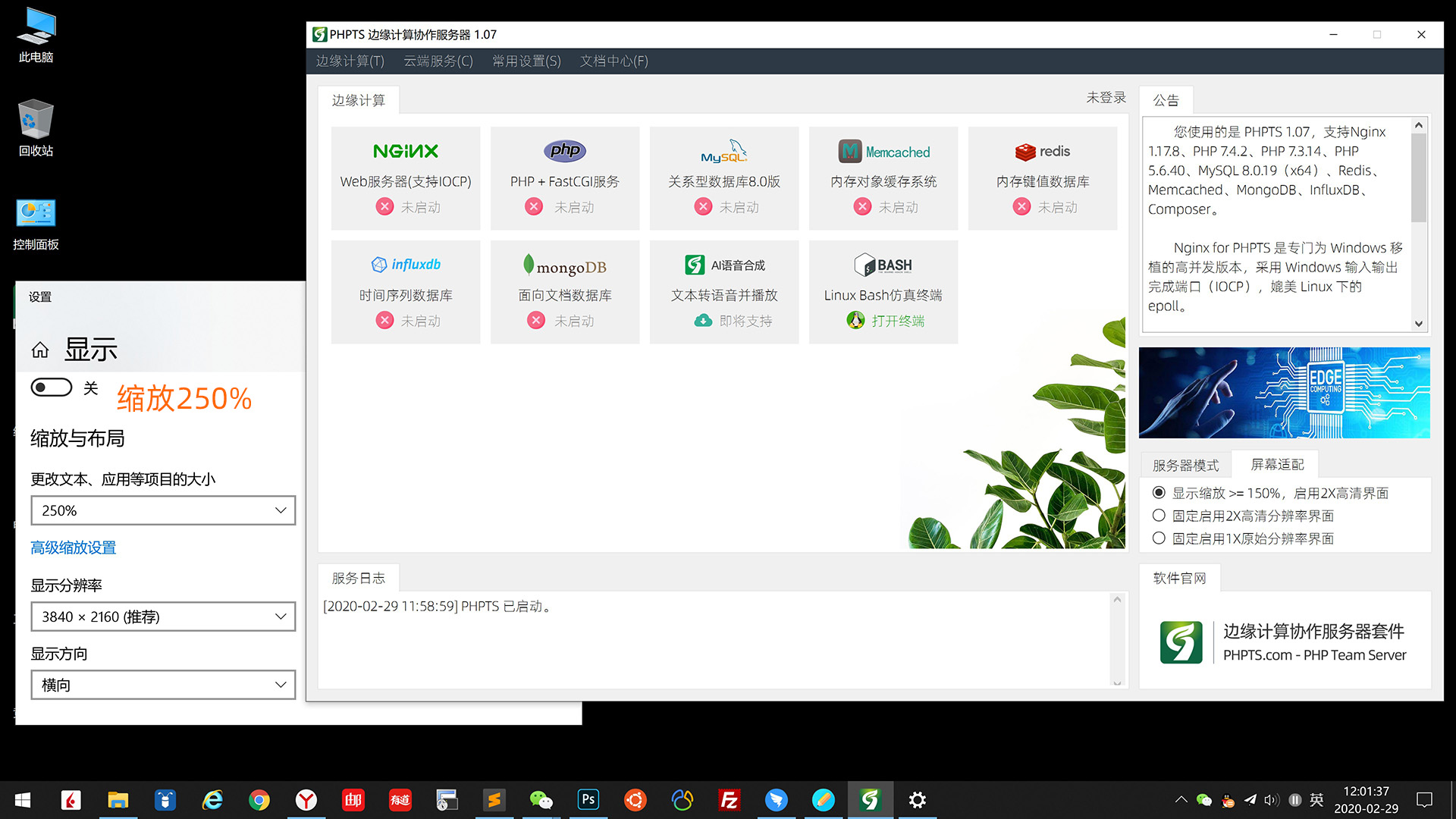
Task: Open Photoshop from the taskbar
Action: [x=588, y=800]
